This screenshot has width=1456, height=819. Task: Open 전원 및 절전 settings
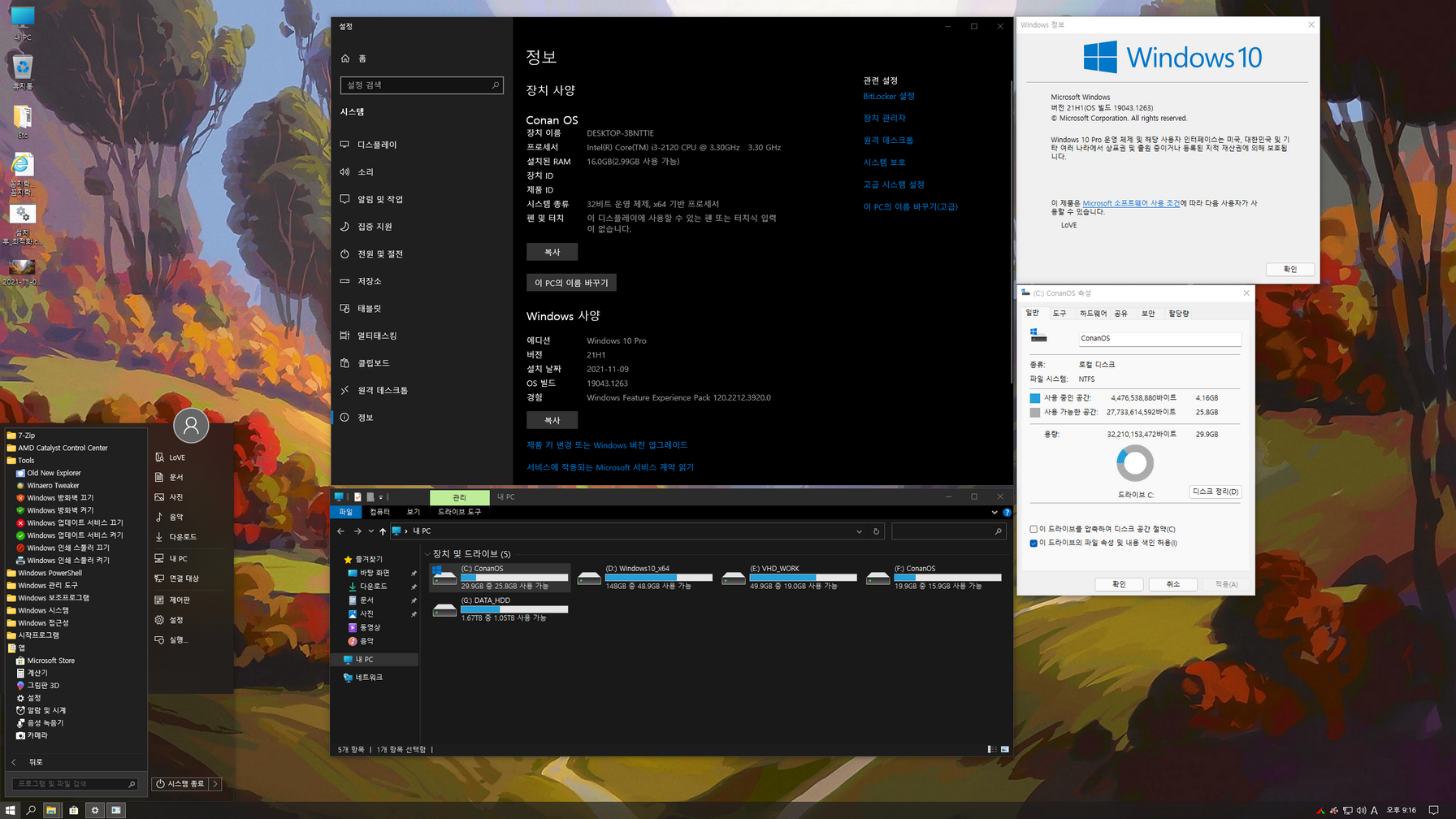[379, 253]
